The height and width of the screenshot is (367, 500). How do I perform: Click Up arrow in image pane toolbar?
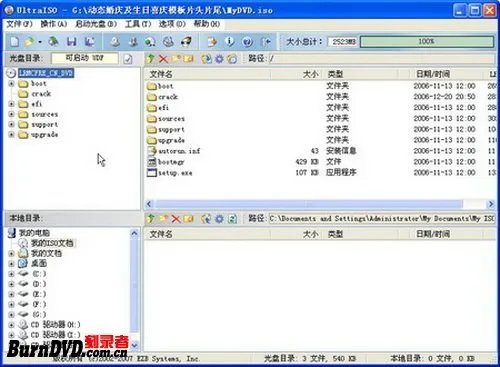point(151,59)
